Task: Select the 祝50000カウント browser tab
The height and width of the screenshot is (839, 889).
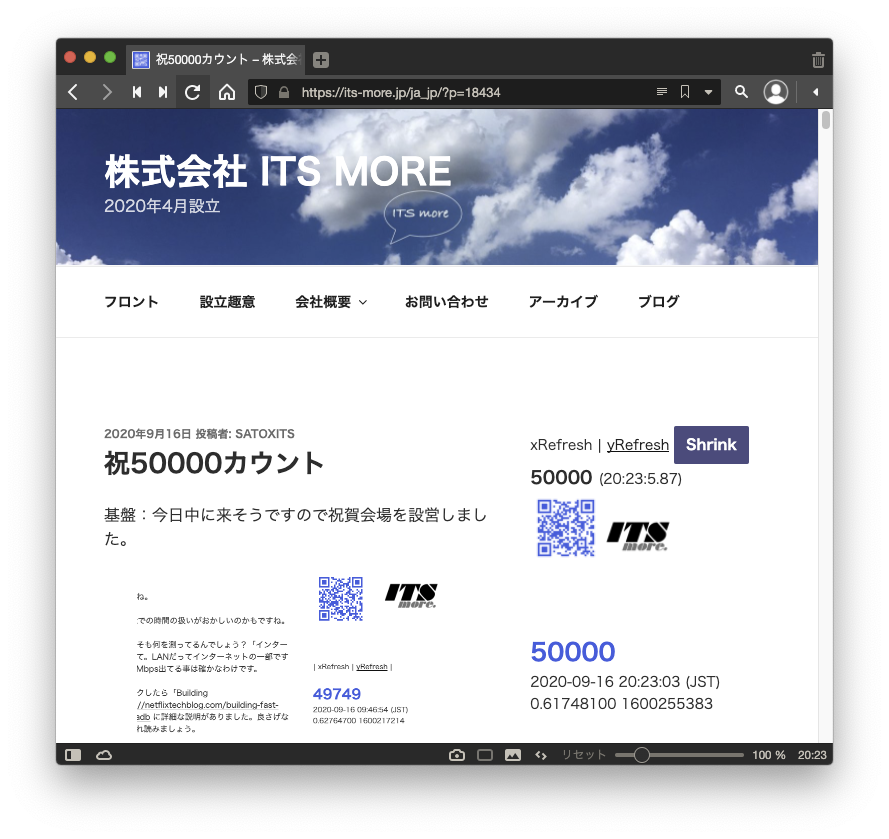Action: (x=215, y=60)
